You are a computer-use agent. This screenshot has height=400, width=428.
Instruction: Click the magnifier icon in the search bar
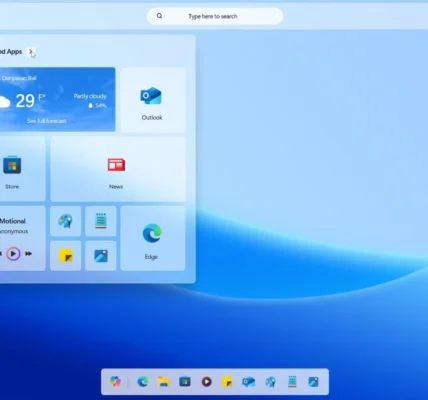coord(159,16)
